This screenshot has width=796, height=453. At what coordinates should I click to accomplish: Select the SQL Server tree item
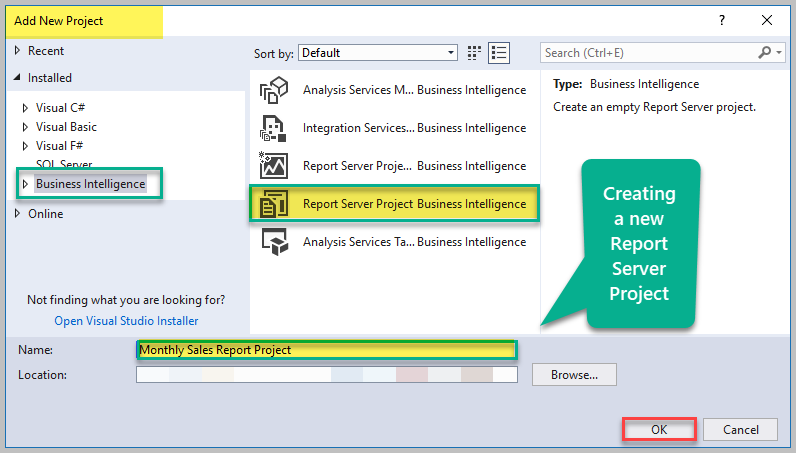click(64, 164)
